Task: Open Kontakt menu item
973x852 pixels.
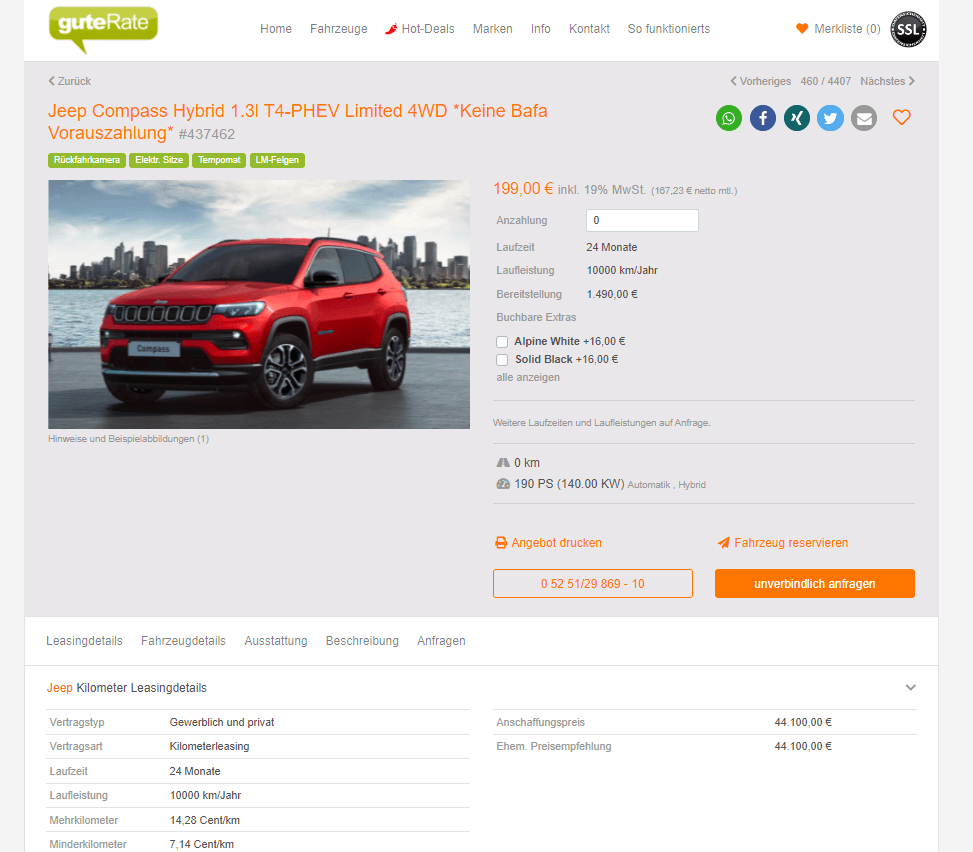Action: point(590,29)
